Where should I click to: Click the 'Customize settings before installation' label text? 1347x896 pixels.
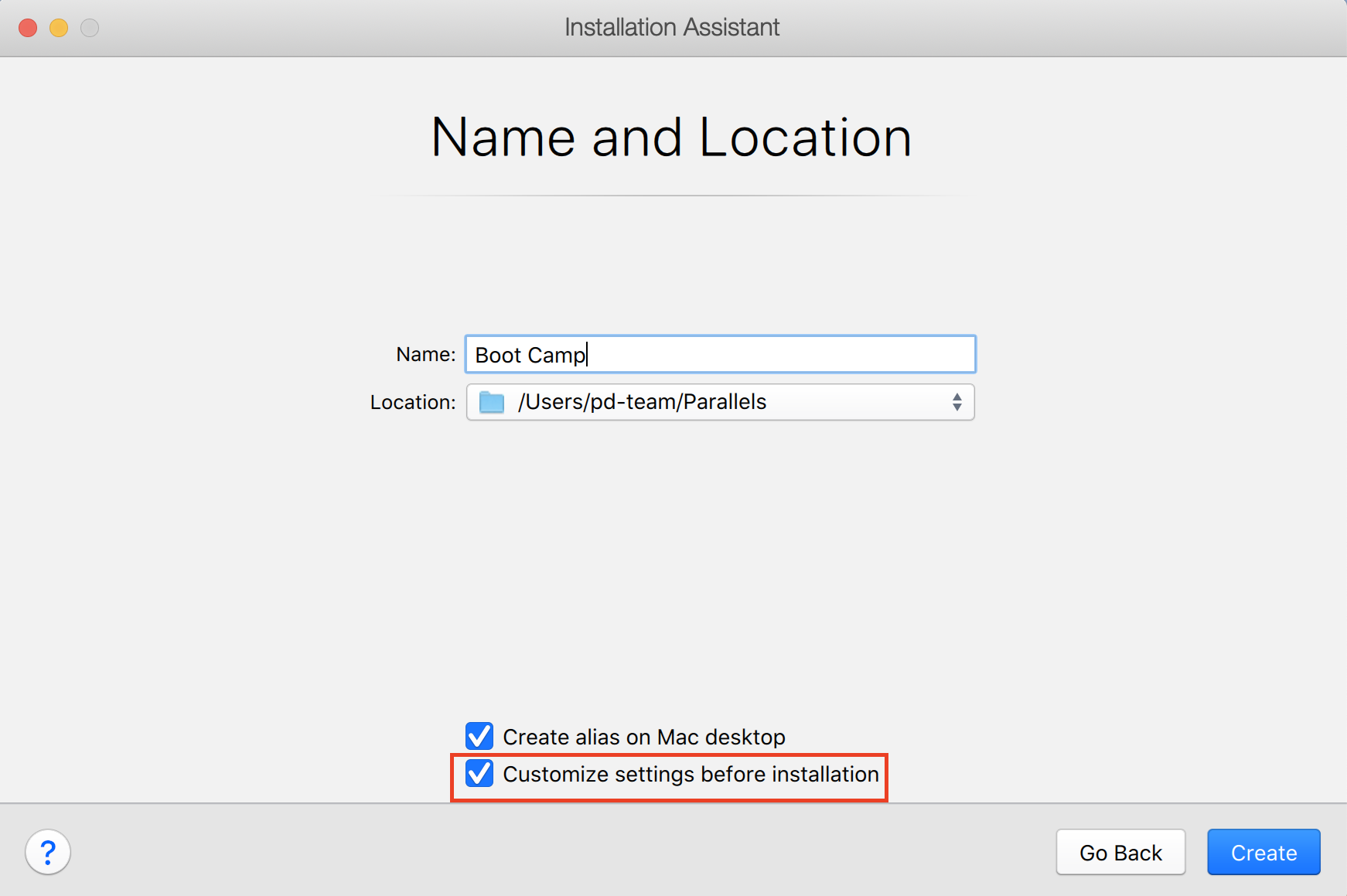691,774
